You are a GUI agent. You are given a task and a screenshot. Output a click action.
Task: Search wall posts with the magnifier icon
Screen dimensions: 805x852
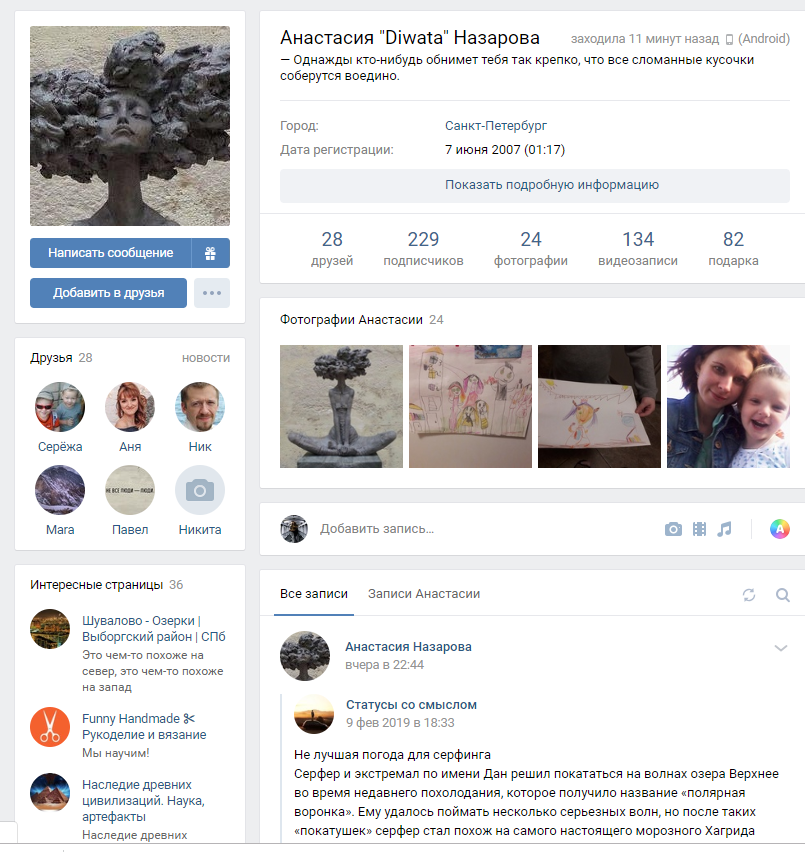[x=783, y=595]
